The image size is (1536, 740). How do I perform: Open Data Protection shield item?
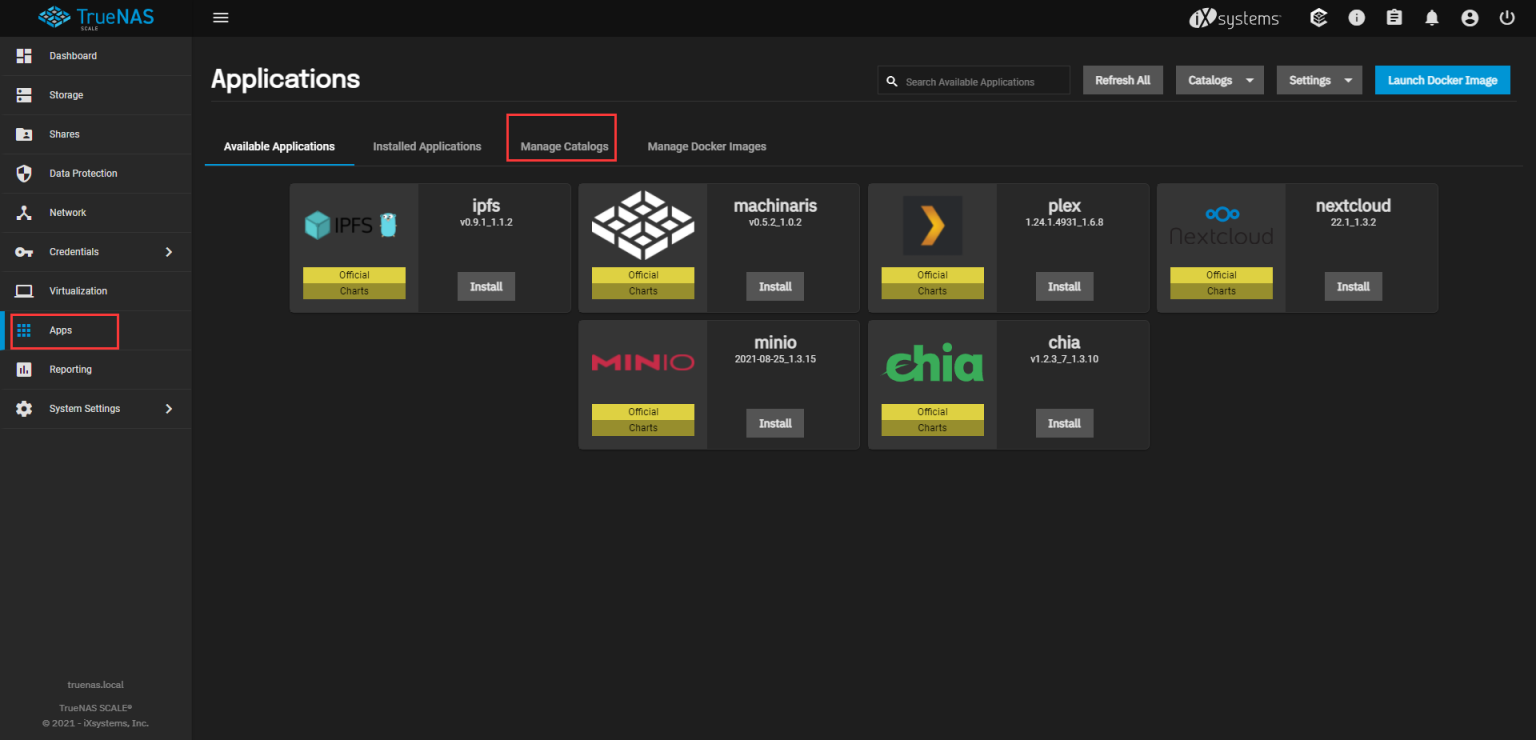click(x=83, y=173)
